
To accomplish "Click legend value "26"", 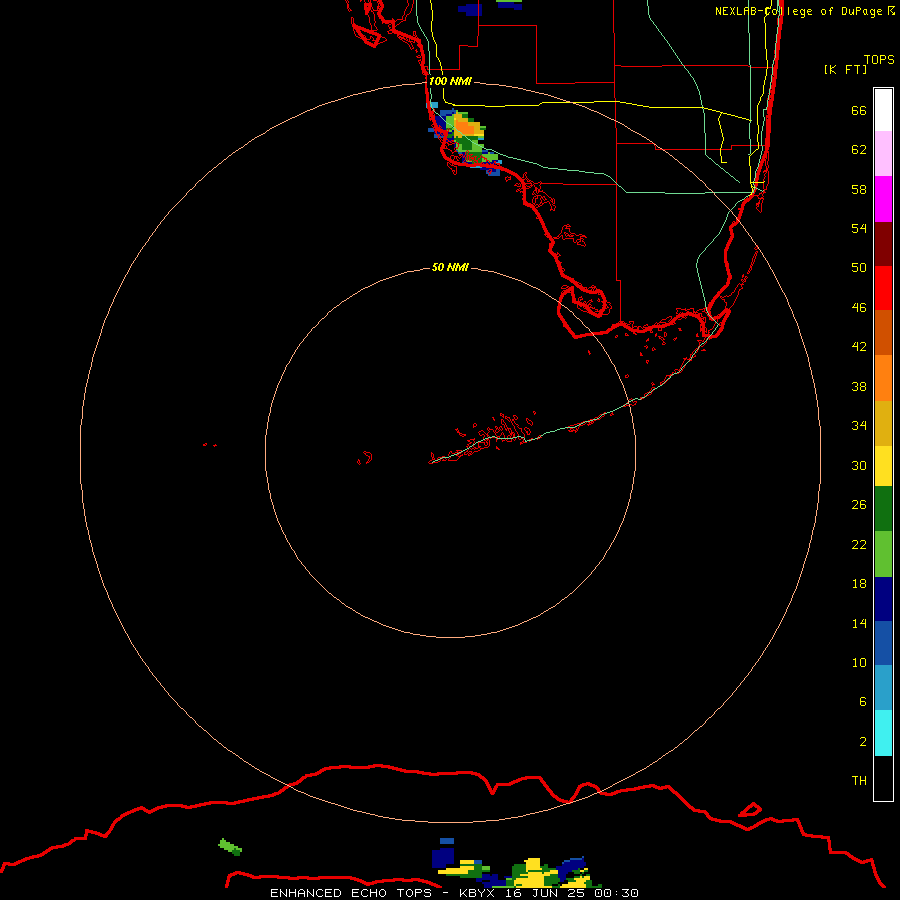I will [859, 505].
